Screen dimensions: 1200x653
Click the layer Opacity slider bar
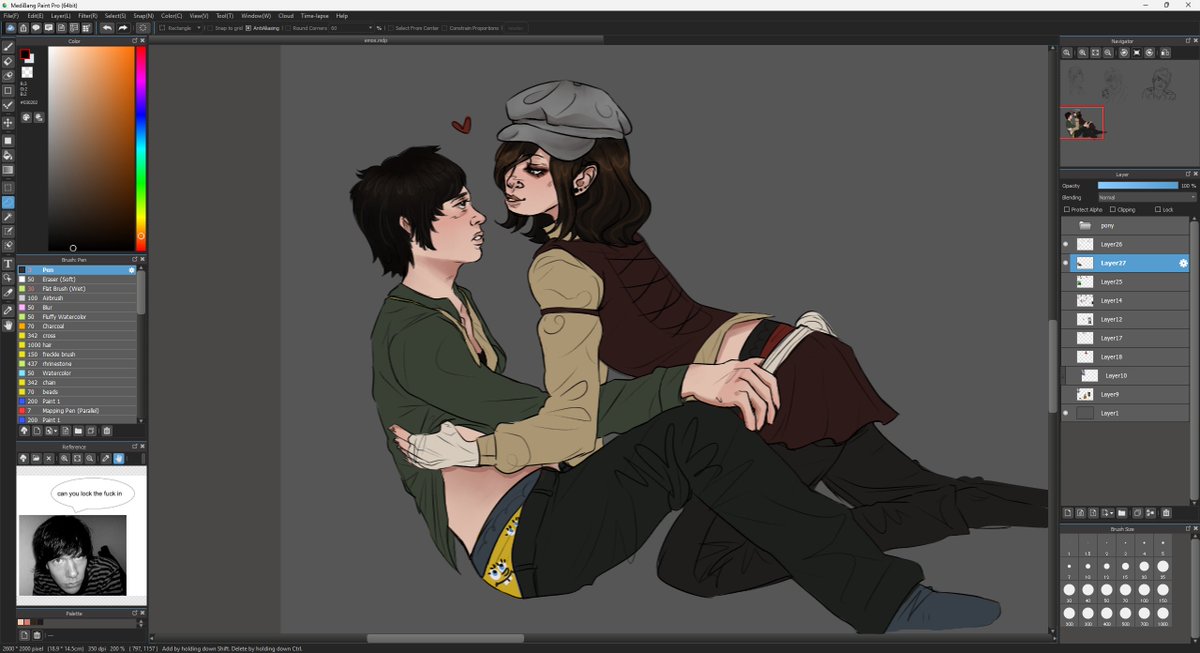pyautogui.click(x=1138, y=186)
